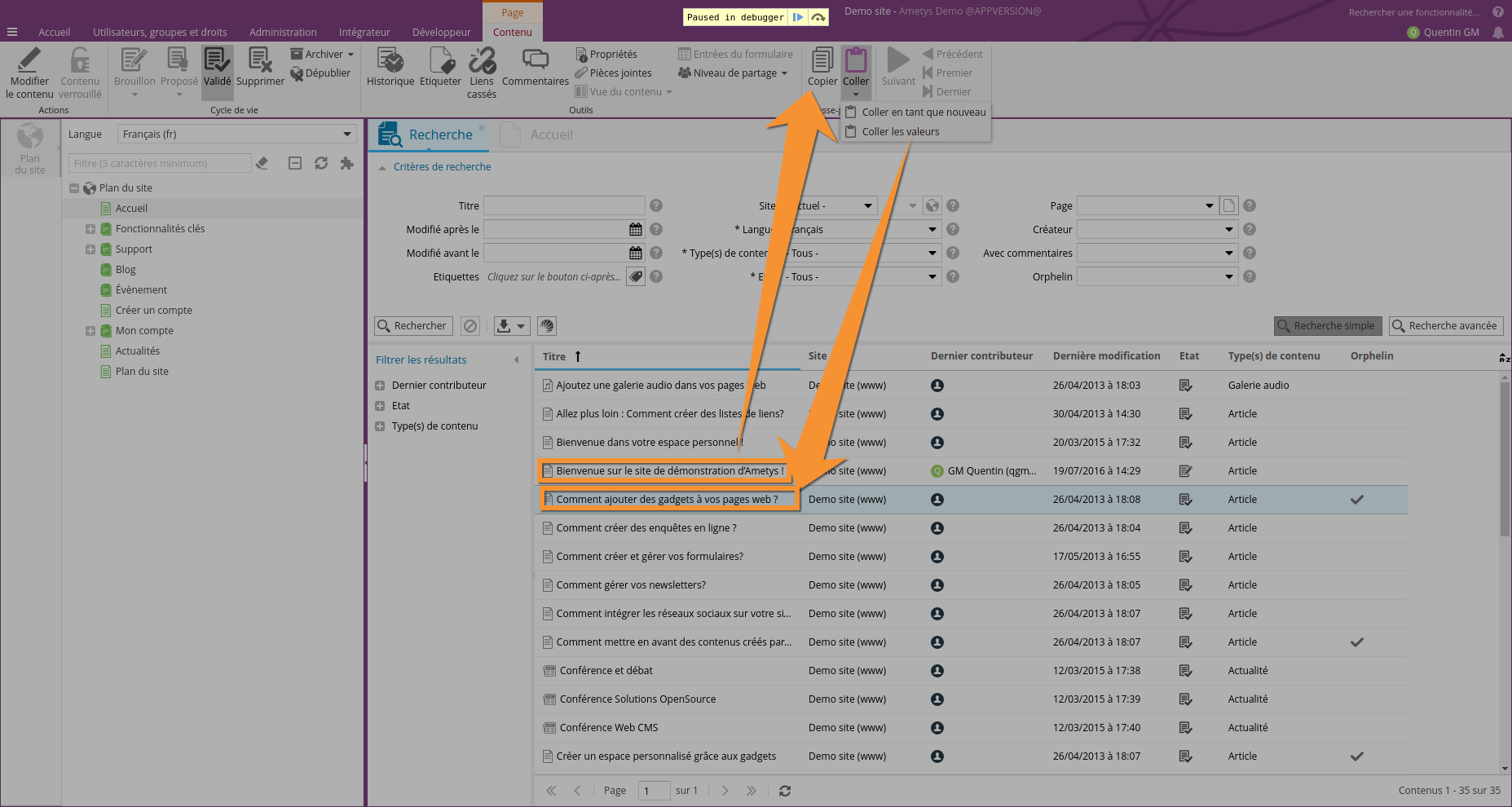Open calendar picker for Modifié avant le
The width and height of the screenshot is (1512, 807).
[636, 253]
